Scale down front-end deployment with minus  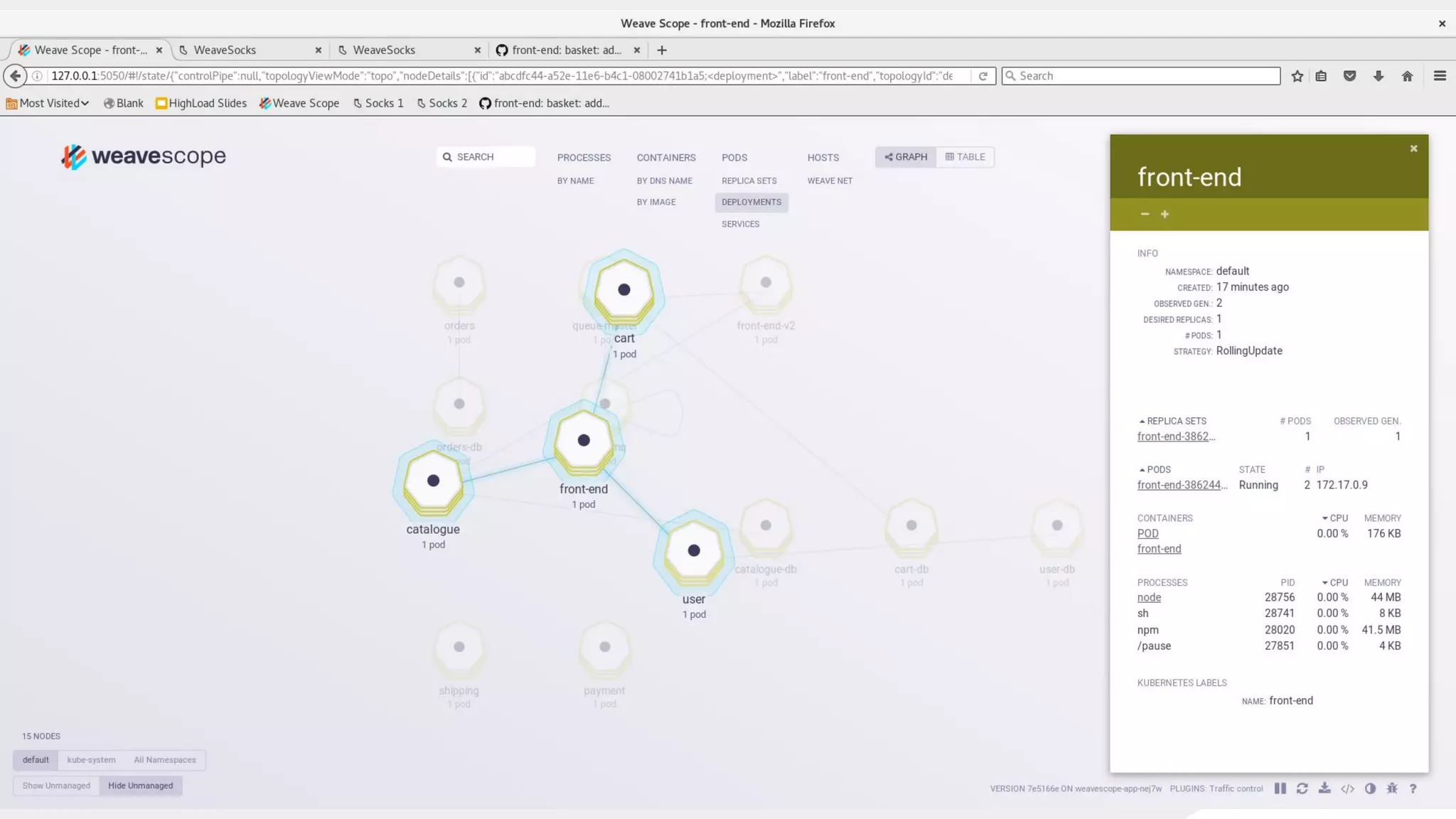(1145, 214)
